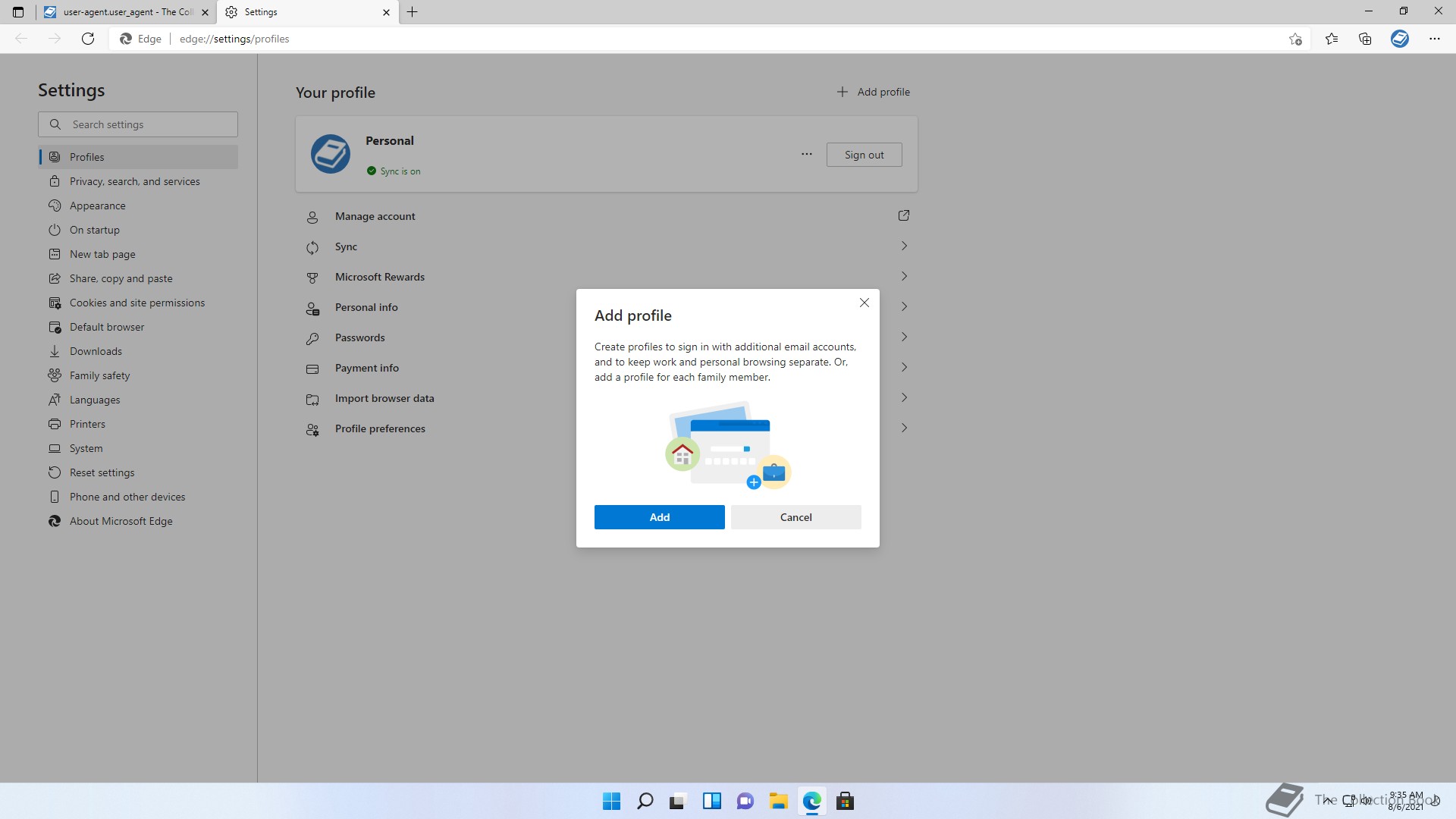Click Microsoft Edge taskbar icon
Image resolution: width=1456 pixels, height=819 pixels.
tap(811, 801)
